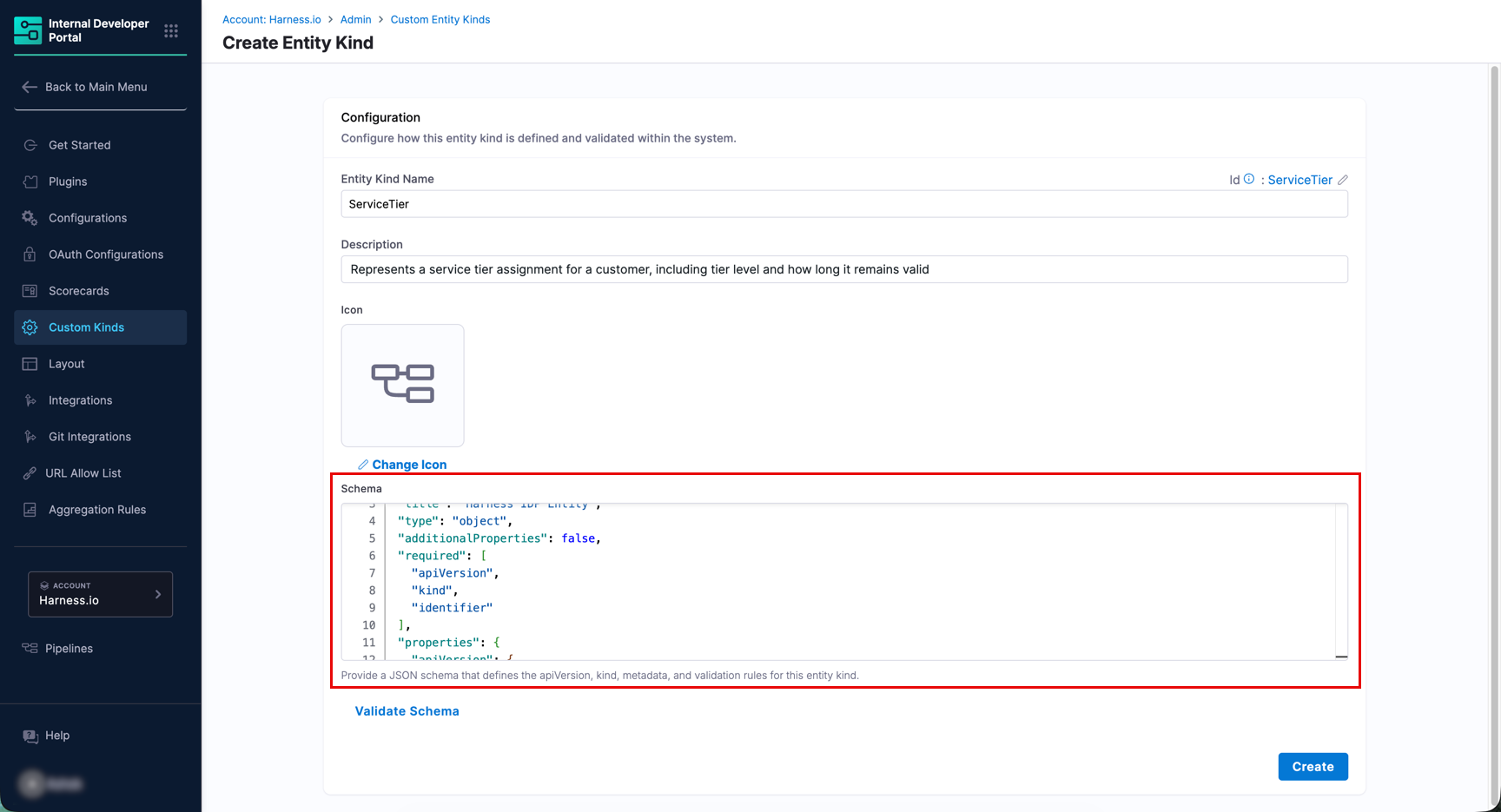Open Git Integrations section
Viewport: 1501px width, 812px height.
[89, 437]
